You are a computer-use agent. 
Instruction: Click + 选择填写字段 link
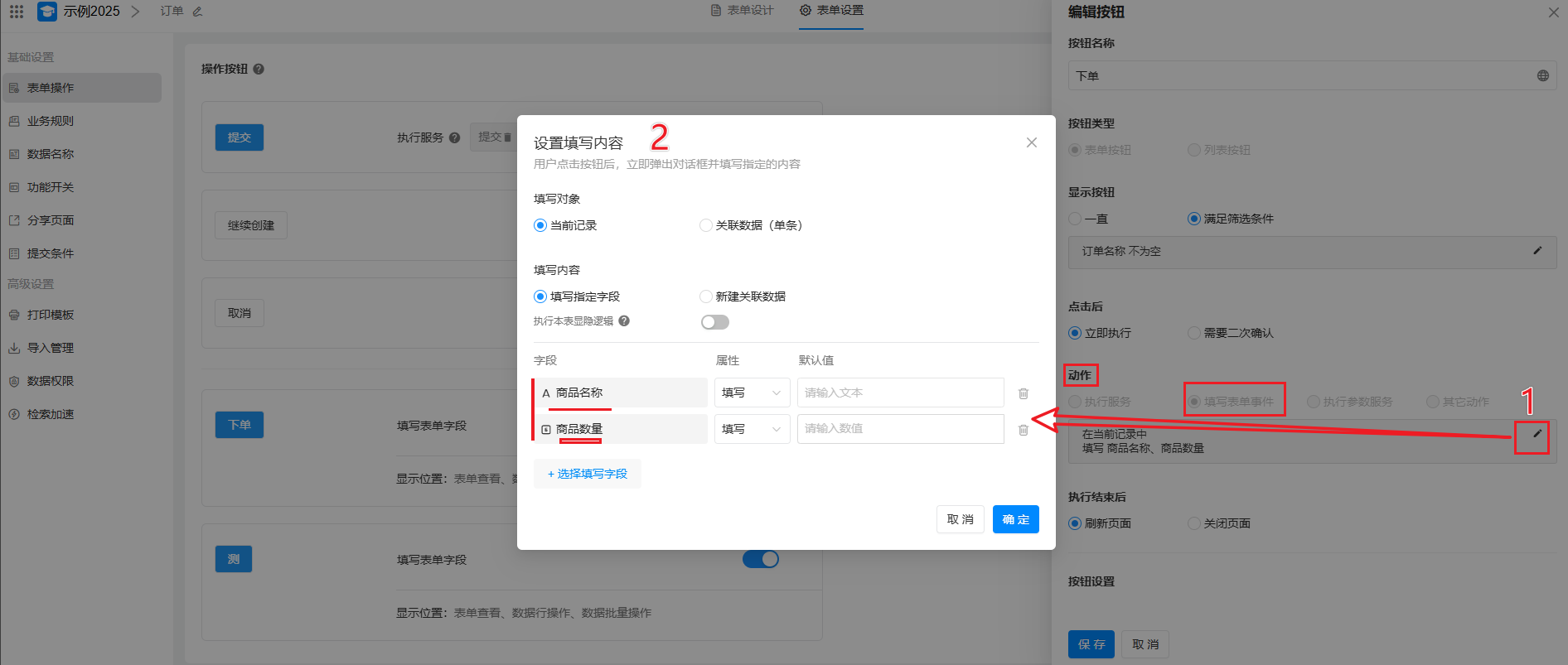tap(588, 474)
